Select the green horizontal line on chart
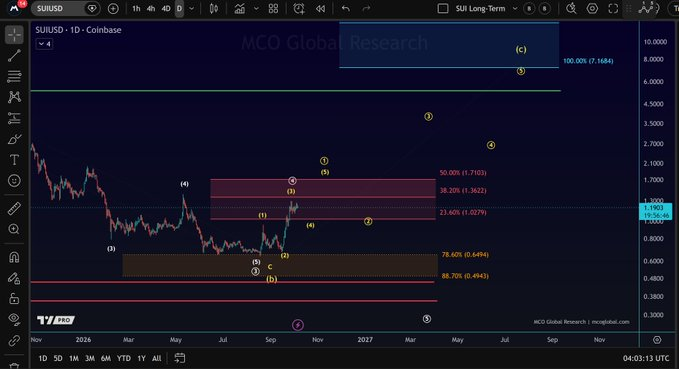Image resolution: width=679 pixels, height=369 pixels. (x=296, y=91)
